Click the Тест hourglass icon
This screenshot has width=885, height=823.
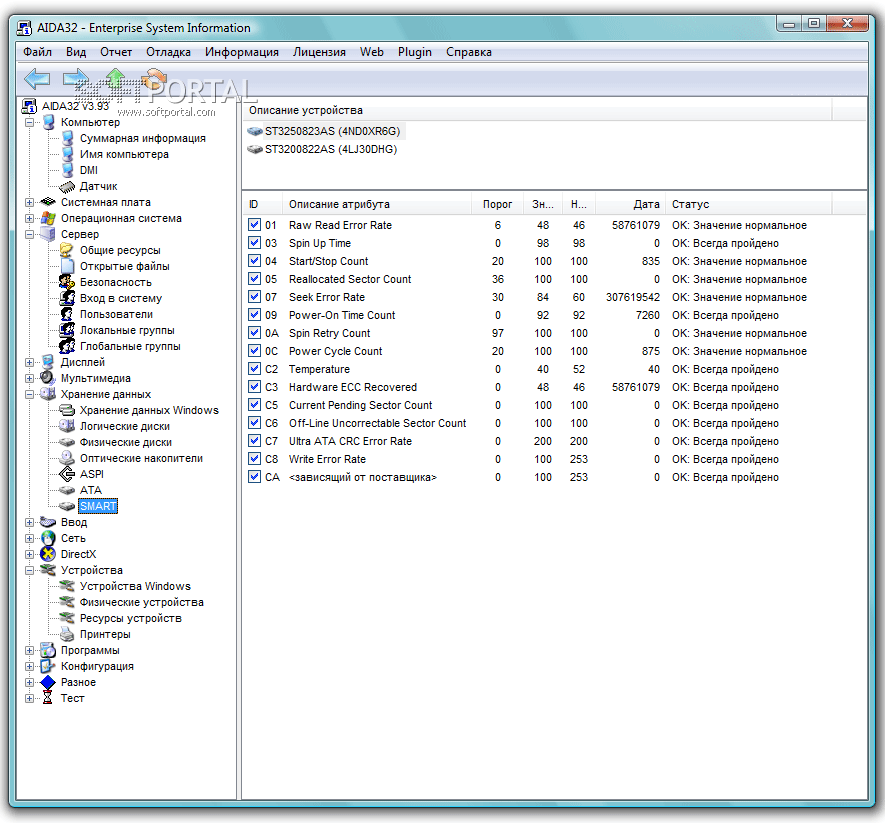click(x=49, y=698)
